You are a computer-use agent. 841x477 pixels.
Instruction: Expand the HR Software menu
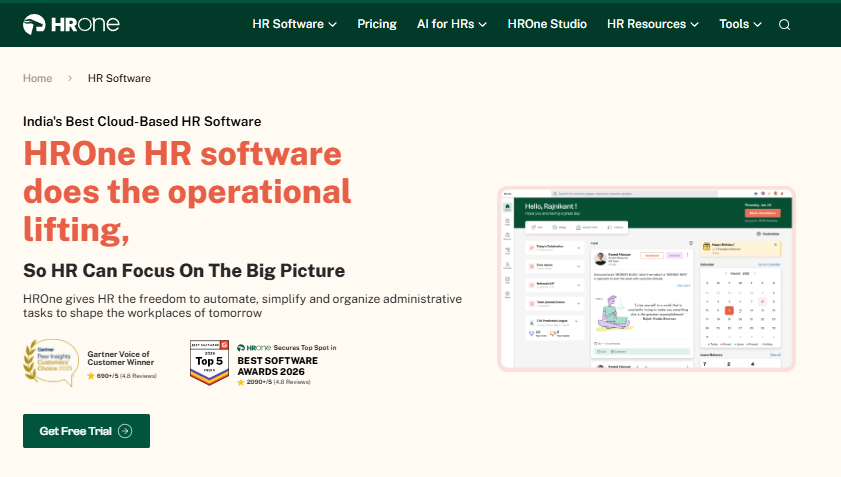pos(294,24)
